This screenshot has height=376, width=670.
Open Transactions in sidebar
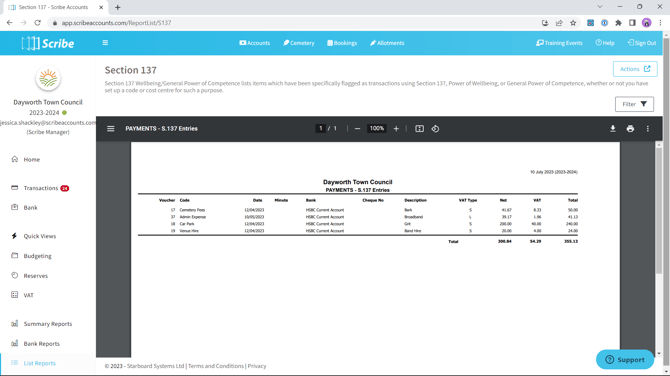pos(40,188)
